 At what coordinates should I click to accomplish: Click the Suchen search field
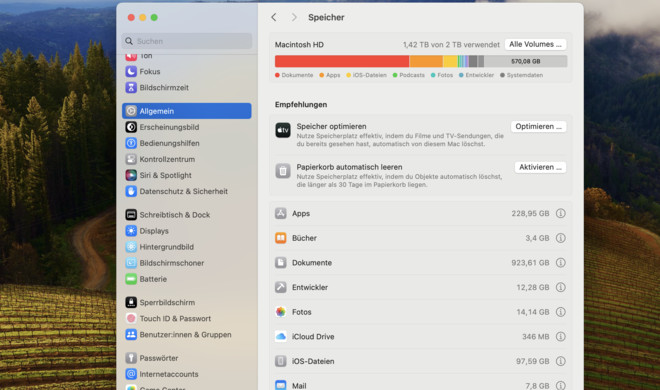(187, 41)
